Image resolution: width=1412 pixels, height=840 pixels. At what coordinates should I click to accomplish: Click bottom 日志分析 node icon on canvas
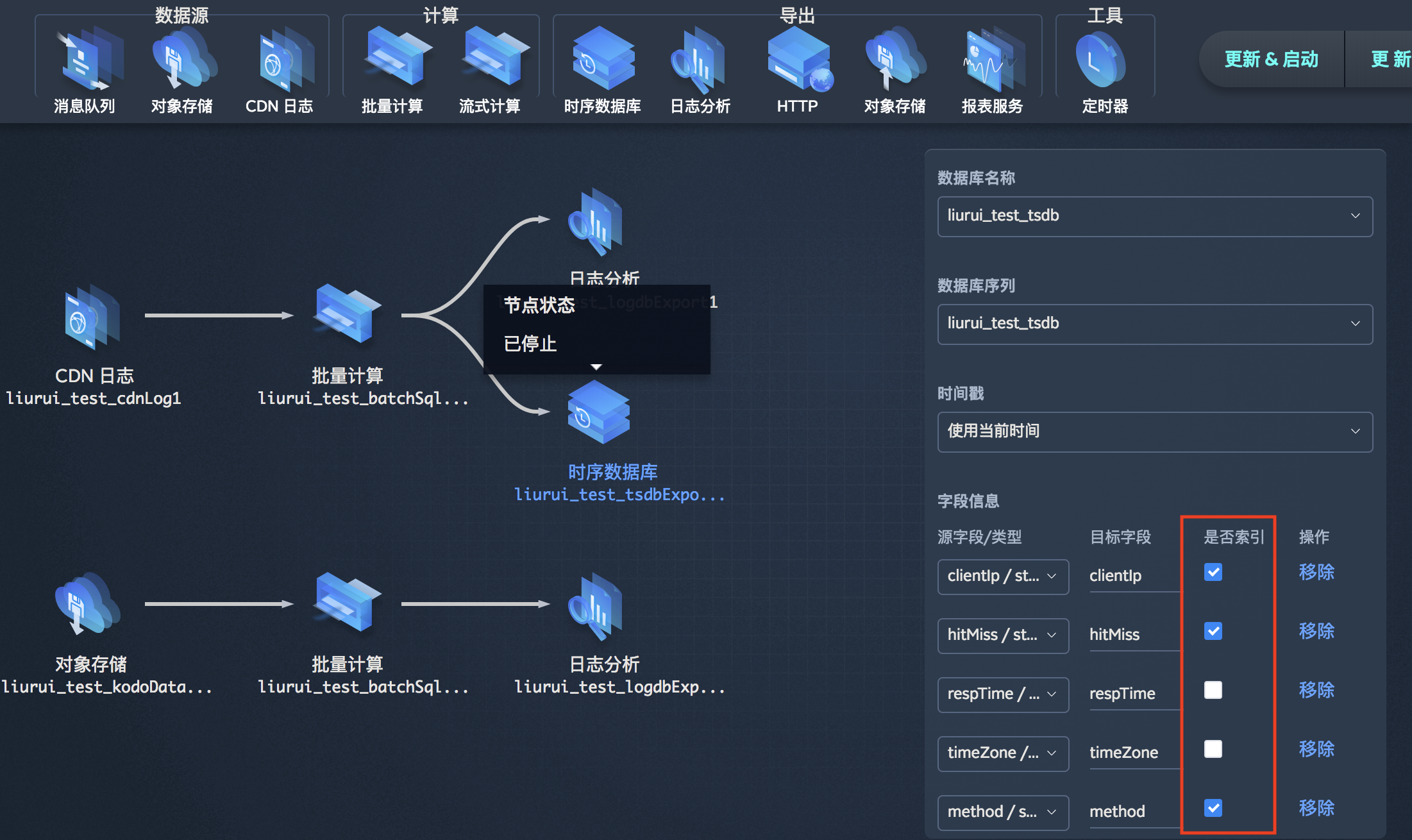595,606
